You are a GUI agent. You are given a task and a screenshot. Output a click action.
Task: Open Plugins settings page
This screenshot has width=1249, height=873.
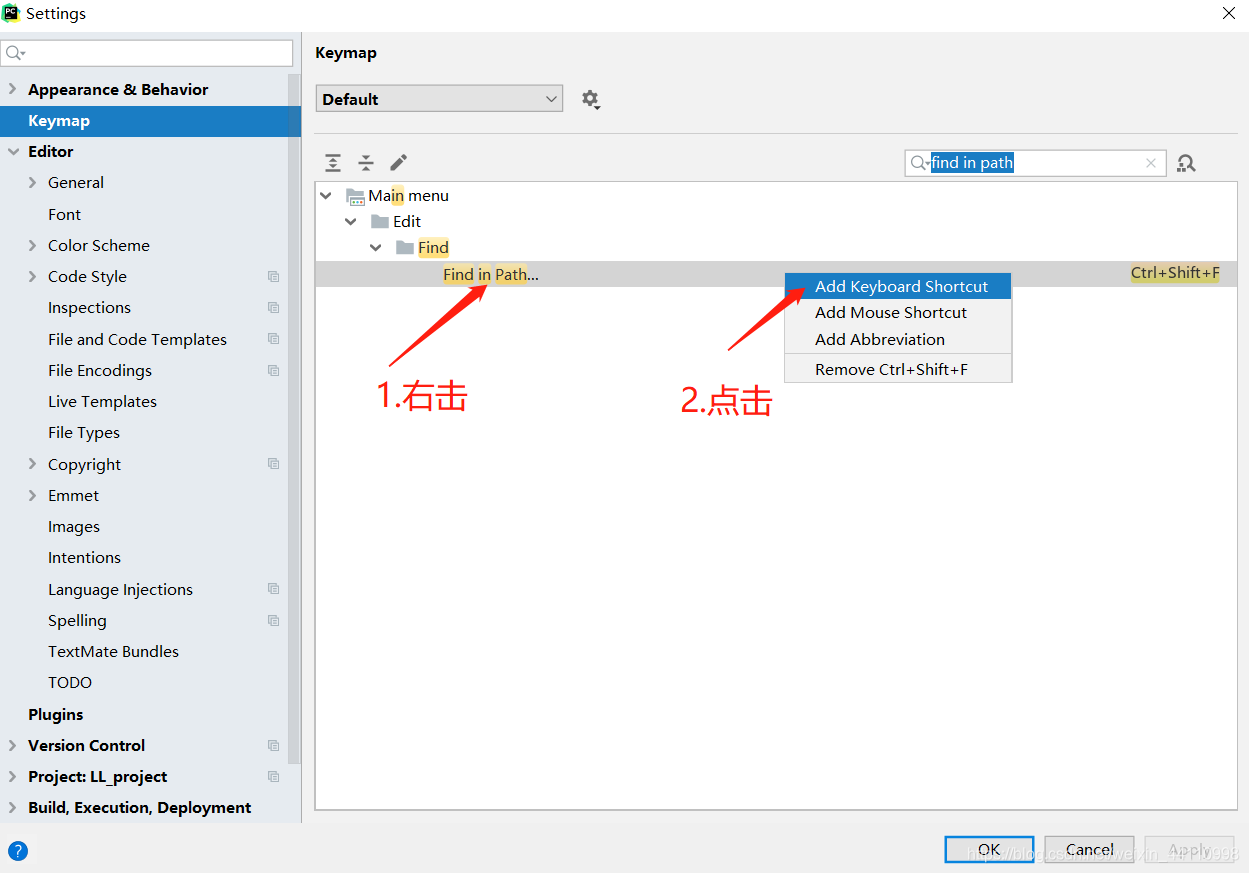click(55, 714)
